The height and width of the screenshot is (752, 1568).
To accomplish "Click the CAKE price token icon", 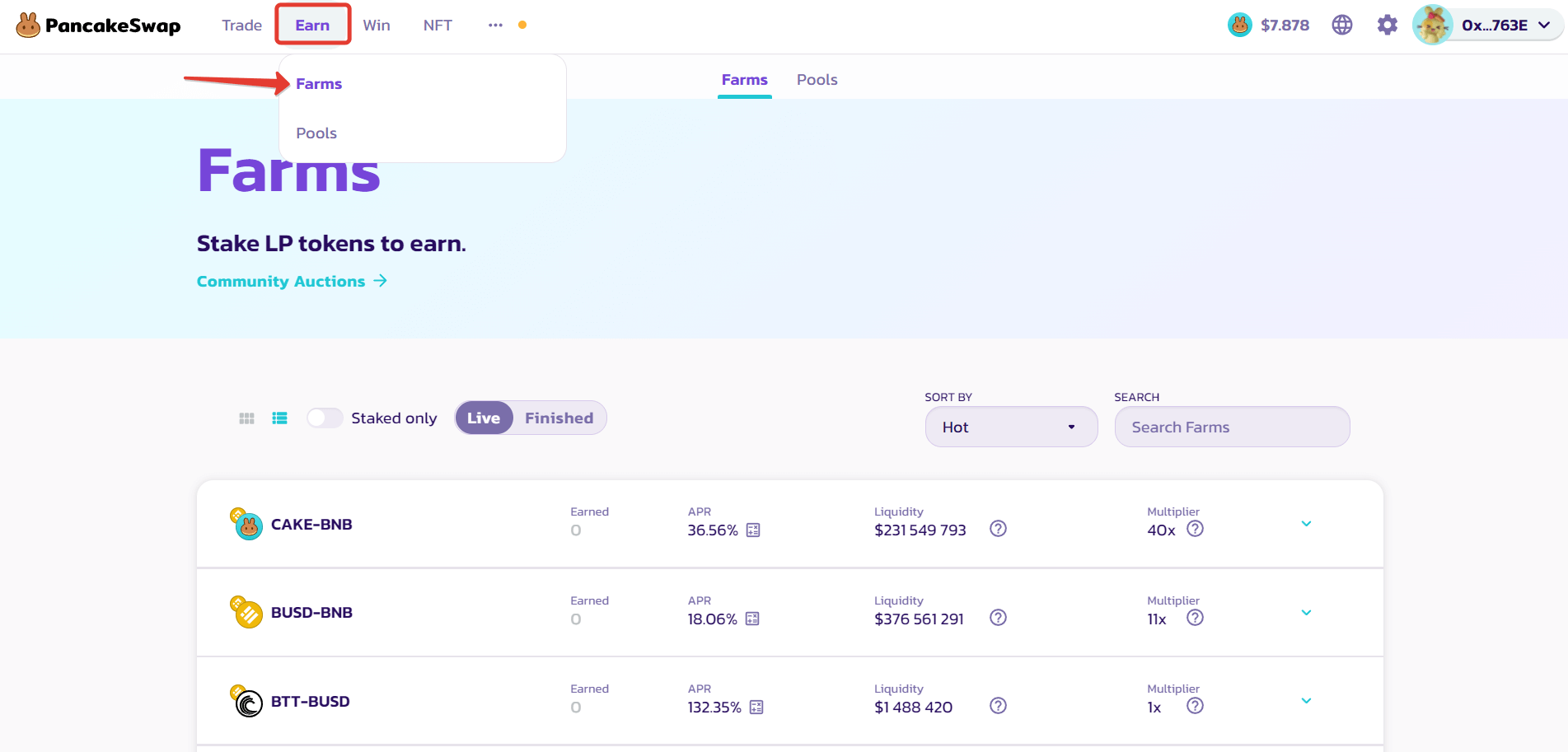I will [1240, 26].
